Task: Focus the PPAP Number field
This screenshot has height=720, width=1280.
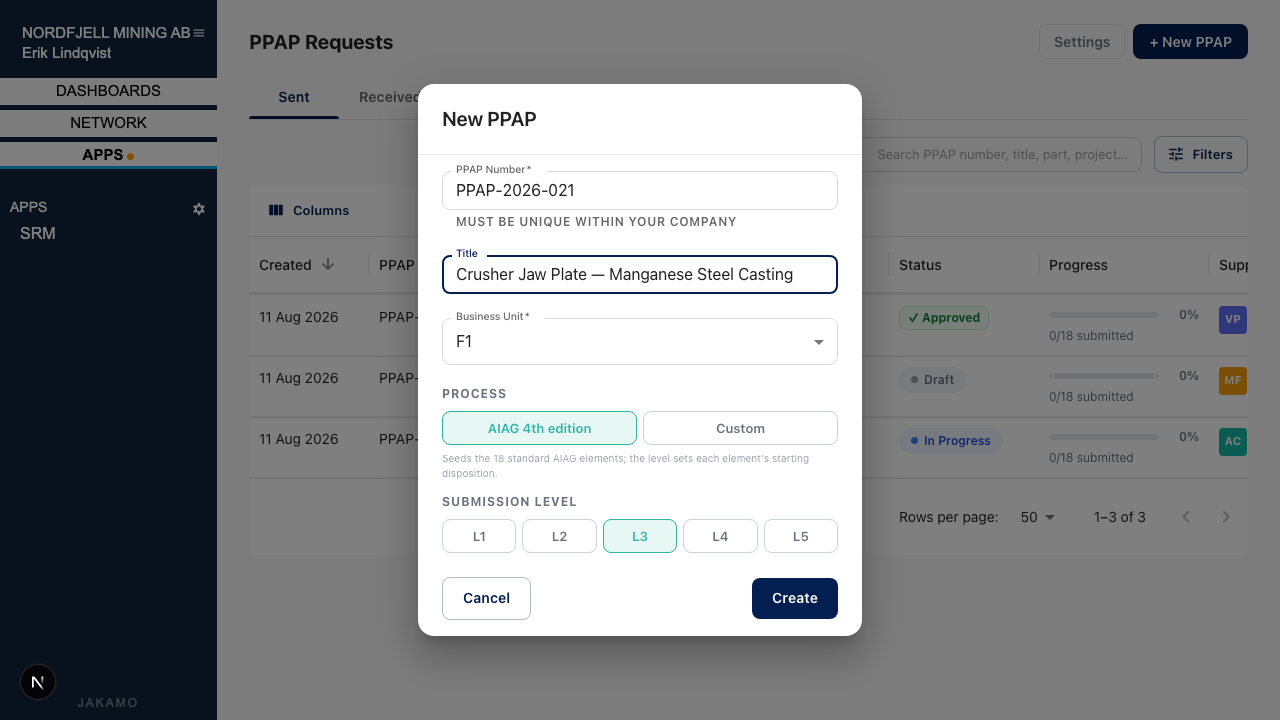Action: (640, 190)
